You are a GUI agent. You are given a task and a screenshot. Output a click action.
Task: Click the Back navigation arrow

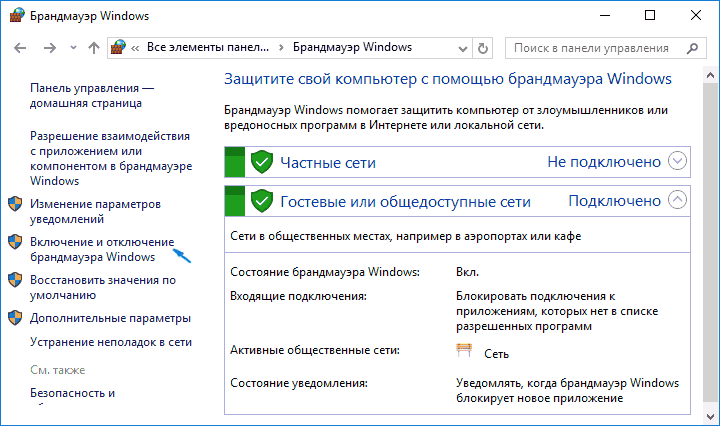20,48
